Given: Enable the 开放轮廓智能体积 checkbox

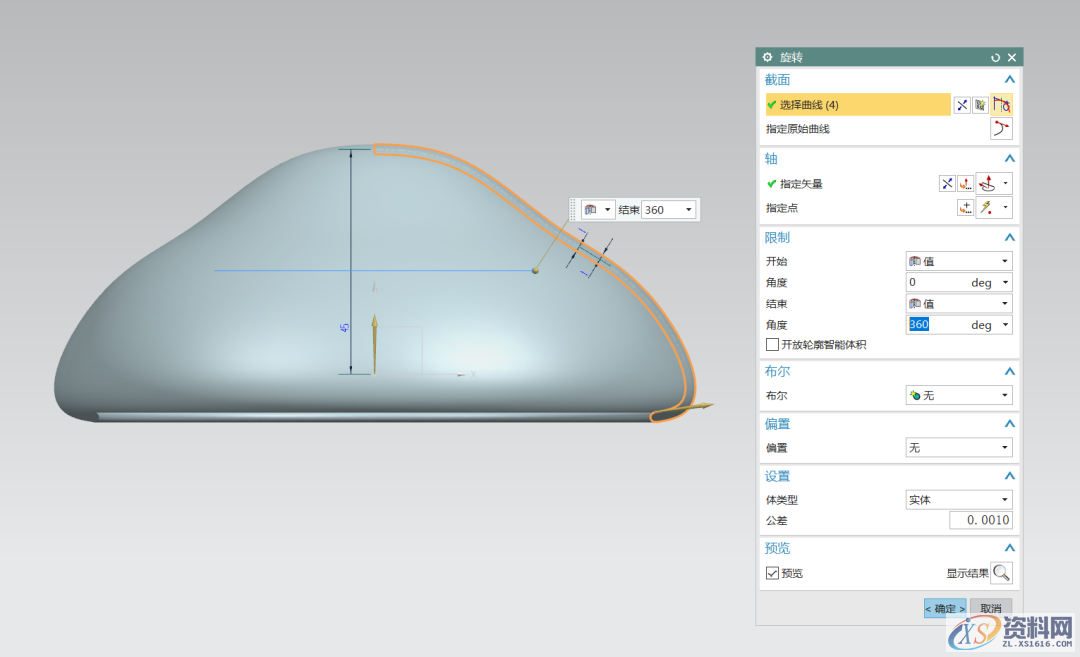Looking at the screenshot, I should [772, 345].
